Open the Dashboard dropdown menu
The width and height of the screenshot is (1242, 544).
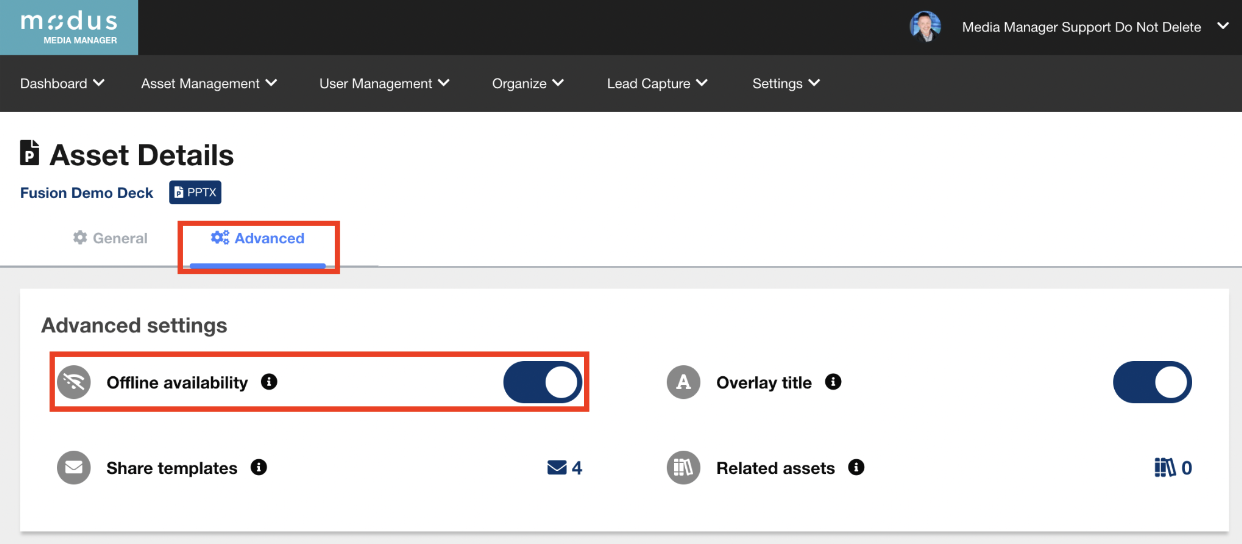coord(62,83)
